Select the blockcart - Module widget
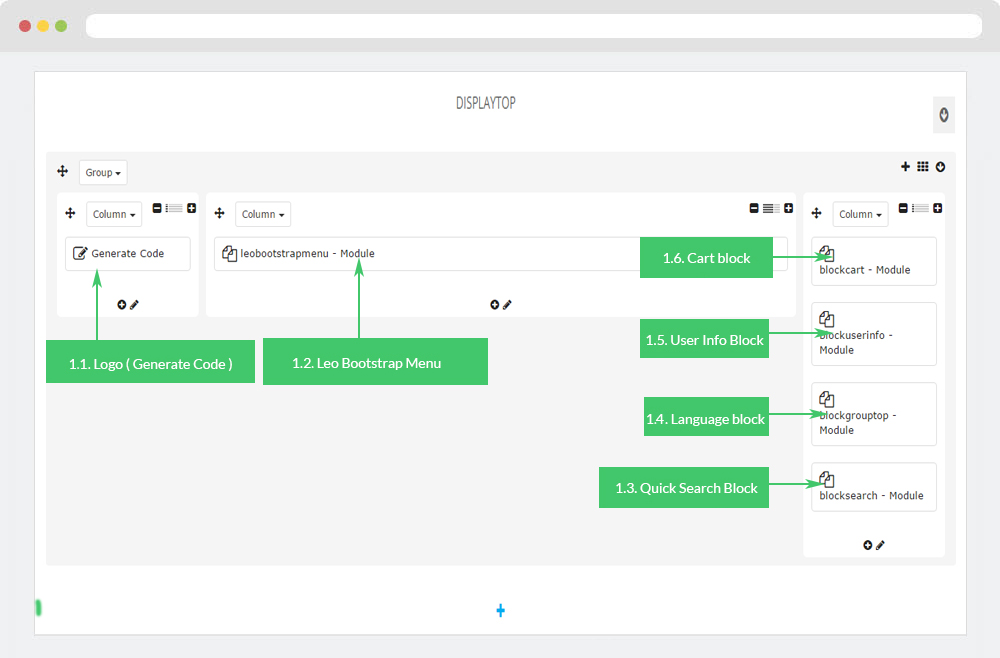 click(874, 261)
